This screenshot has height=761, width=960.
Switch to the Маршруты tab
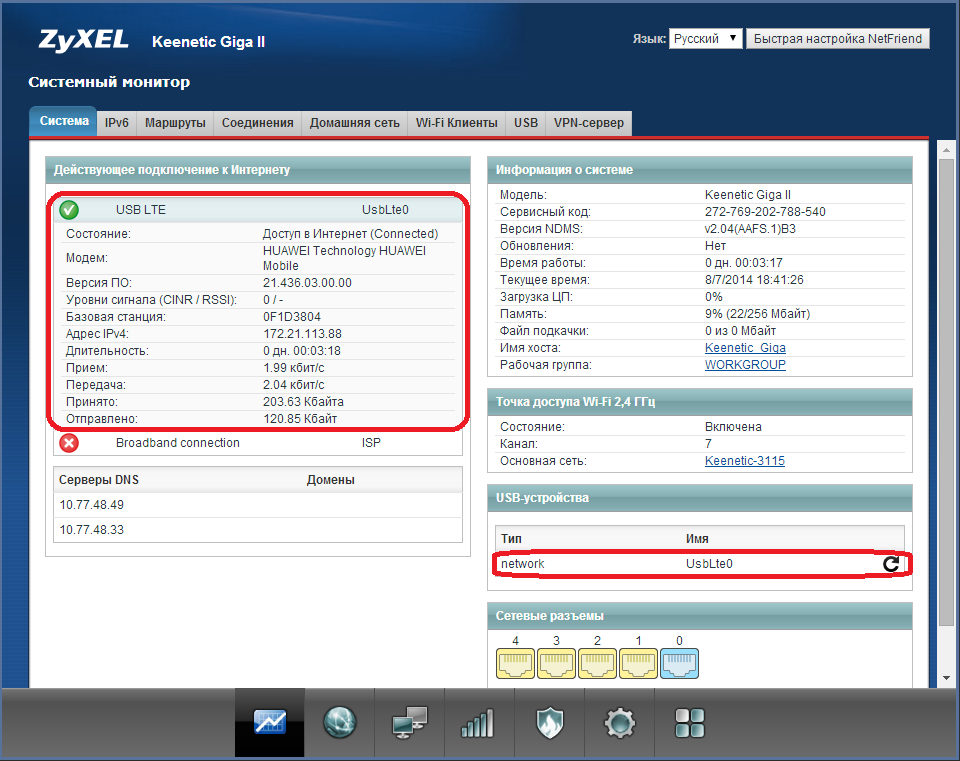pos(175,123)
